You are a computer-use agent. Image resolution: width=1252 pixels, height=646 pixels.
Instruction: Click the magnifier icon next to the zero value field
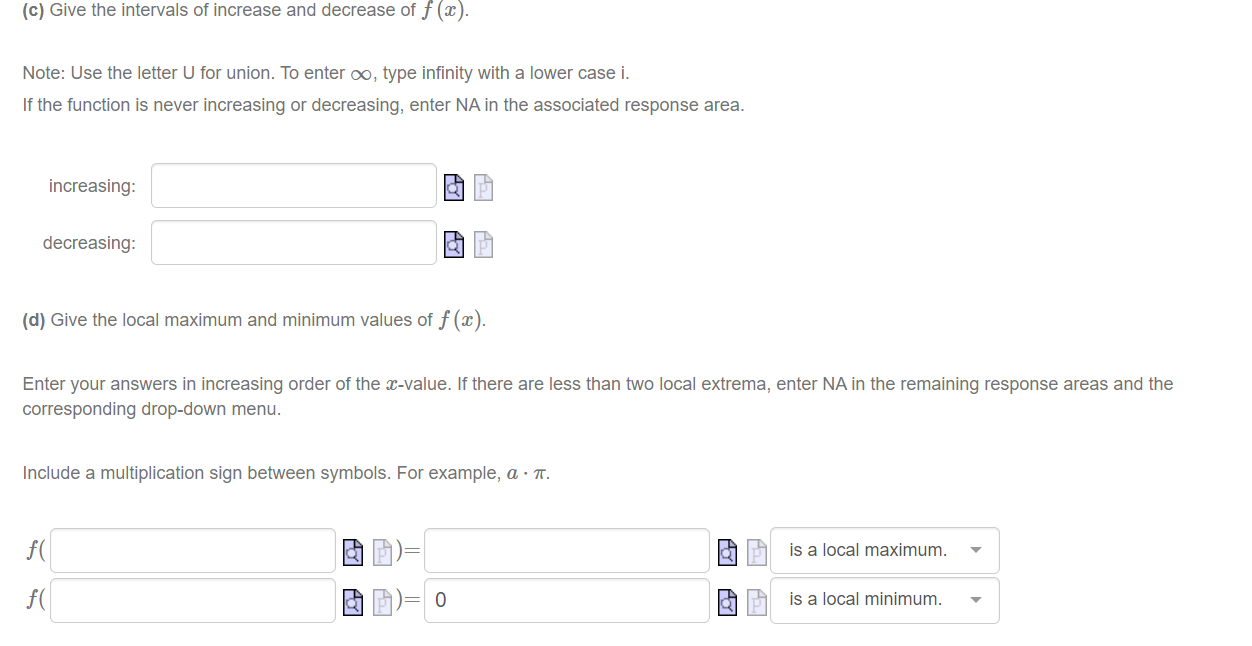click(x=728, y=599)
